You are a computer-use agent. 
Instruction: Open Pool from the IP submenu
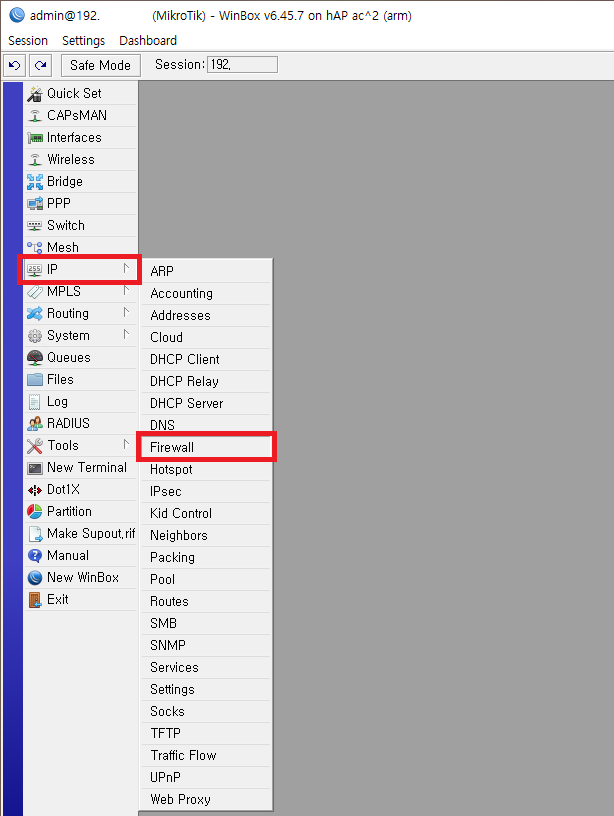click(x=206, y=579)
